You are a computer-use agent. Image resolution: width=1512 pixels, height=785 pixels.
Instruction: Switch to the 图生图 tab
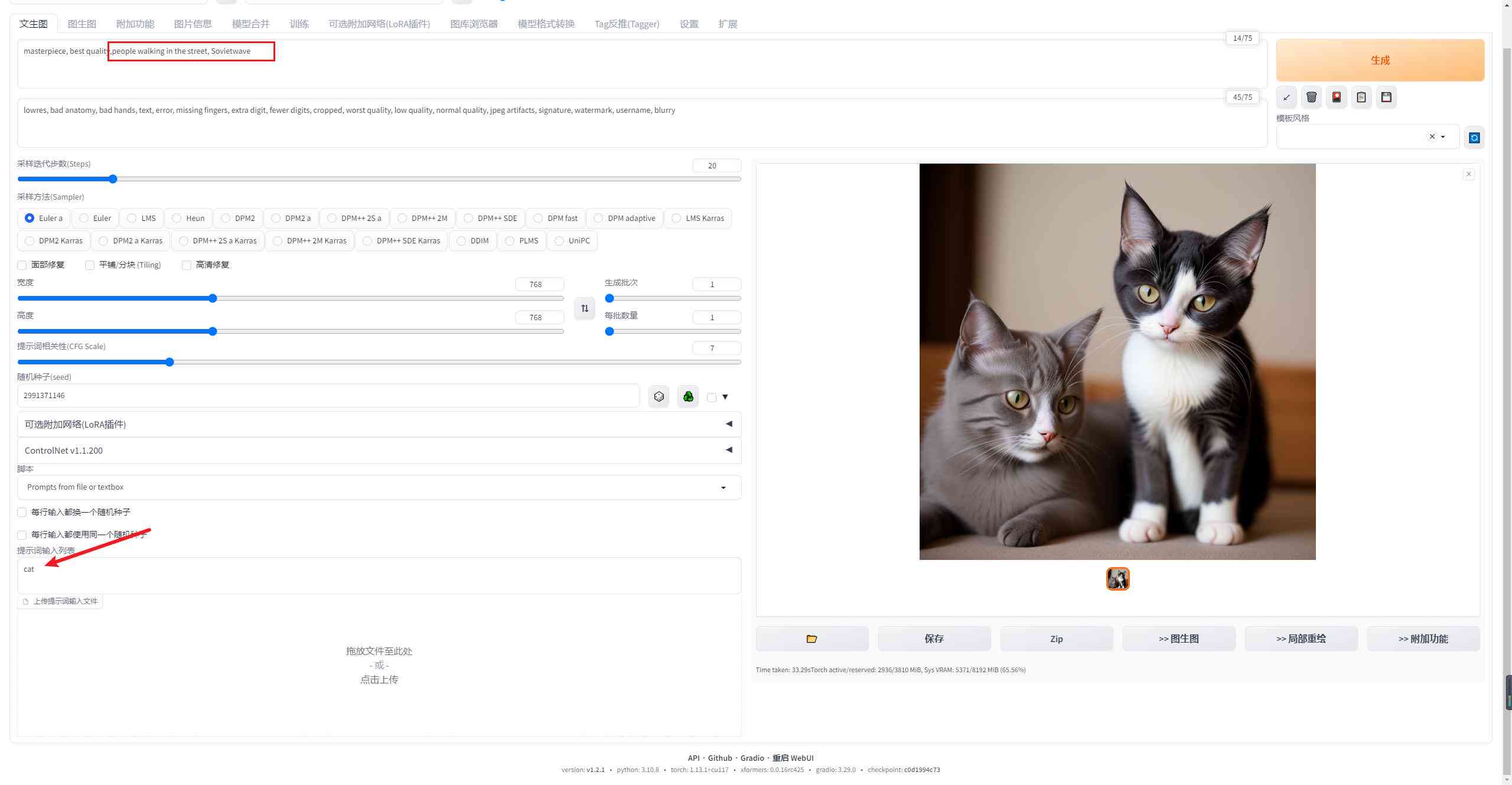(x=82, y=24)
